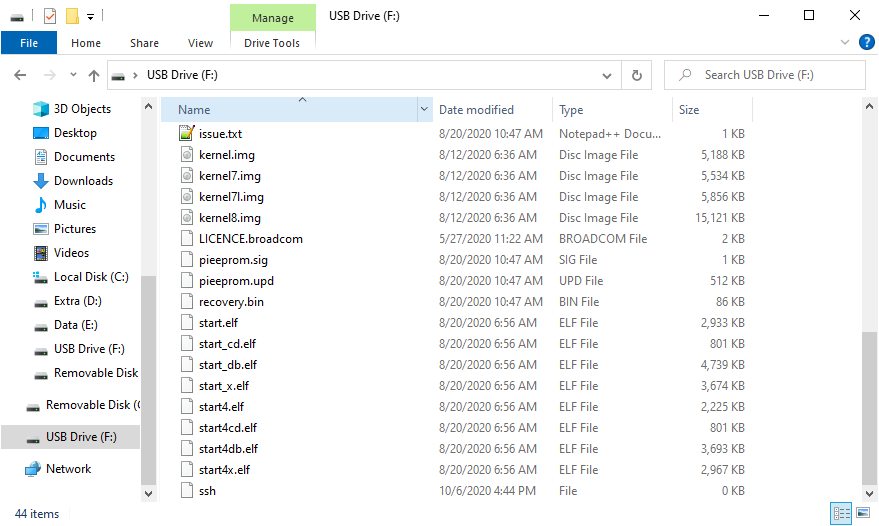This screenshot has height=526, width=879.
Task: Click New Folder icon in title bar
Action: [x=72, y=16]
